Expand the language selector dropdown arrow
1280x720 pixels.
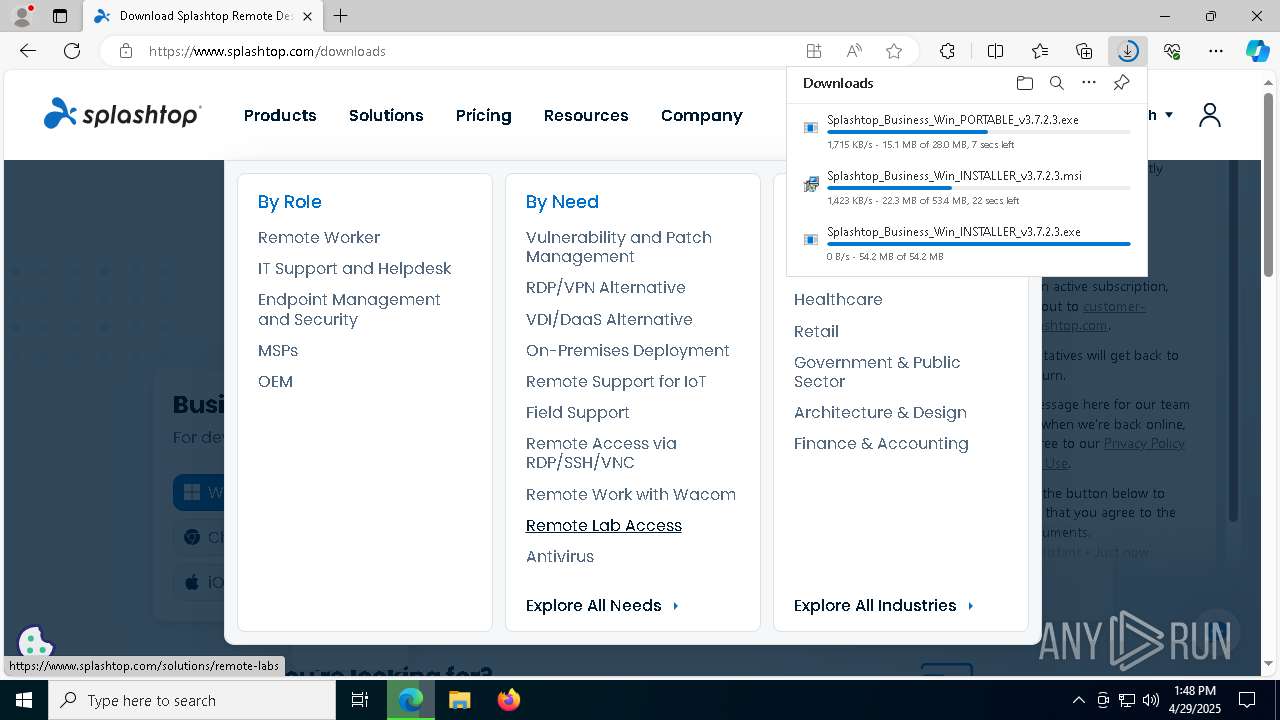pos(1168,115)
